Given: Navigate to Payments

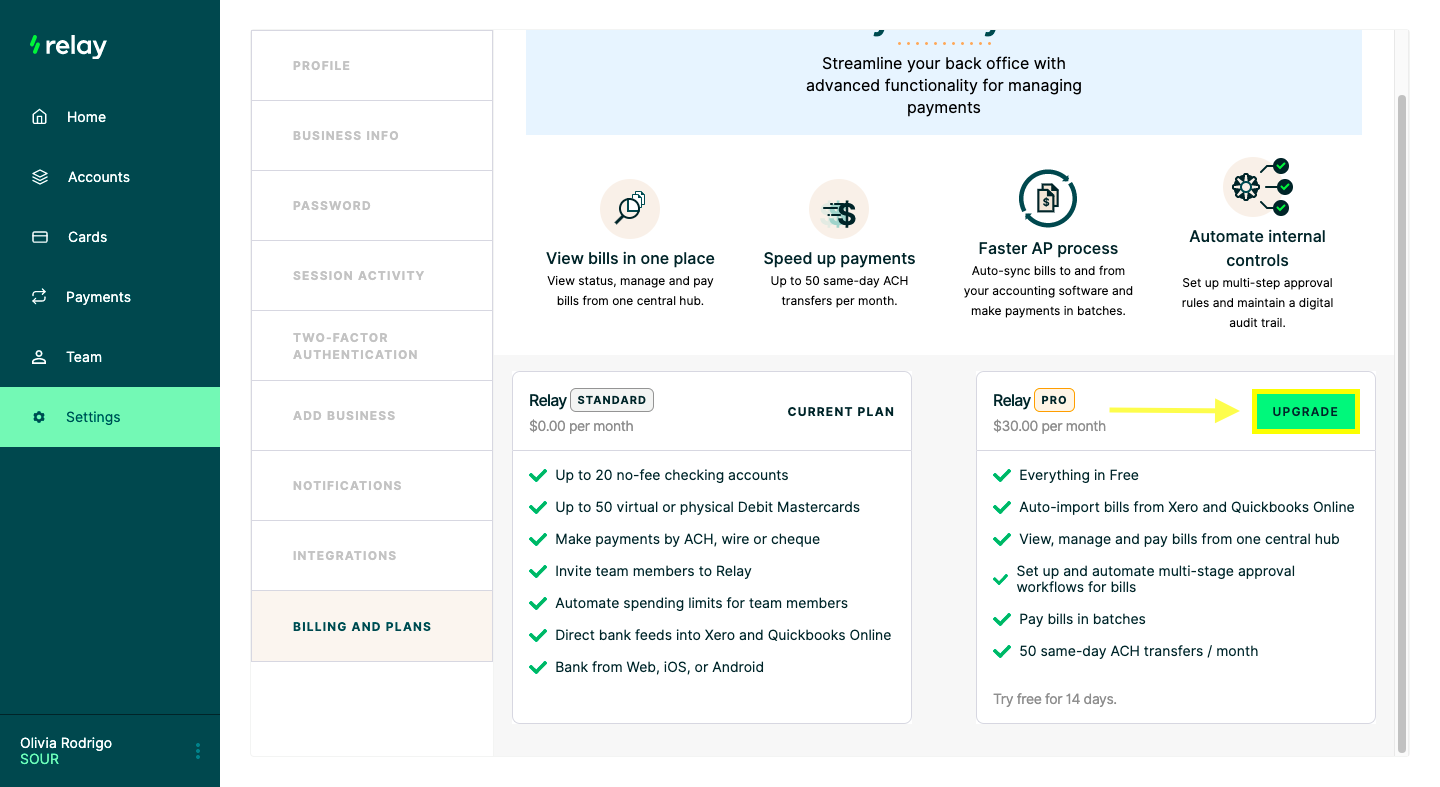Looking at the screenshot, I should coord(110,297).
